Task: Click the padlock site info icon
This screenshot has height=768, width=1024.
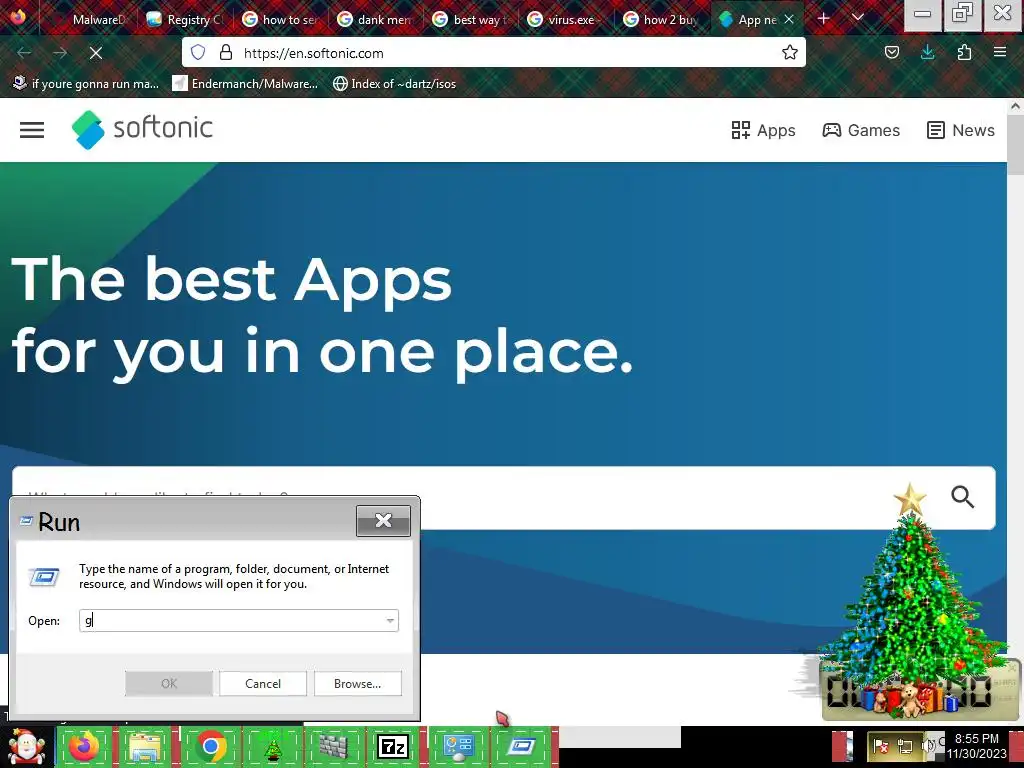Action: tap(226, 52)
